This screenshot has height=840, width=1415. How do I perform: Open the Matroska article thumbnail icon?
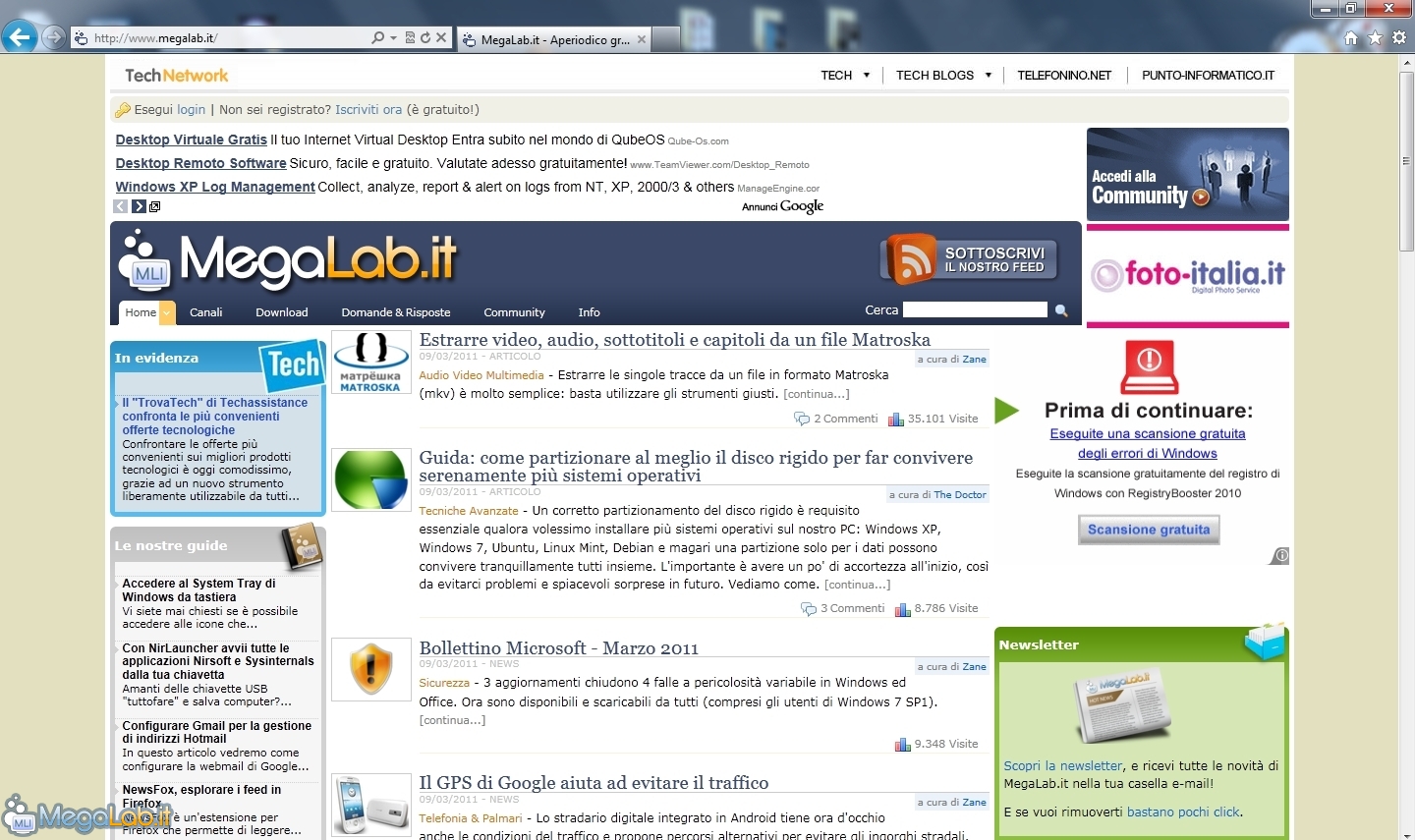pyautogui.click(x=370, y=363)
